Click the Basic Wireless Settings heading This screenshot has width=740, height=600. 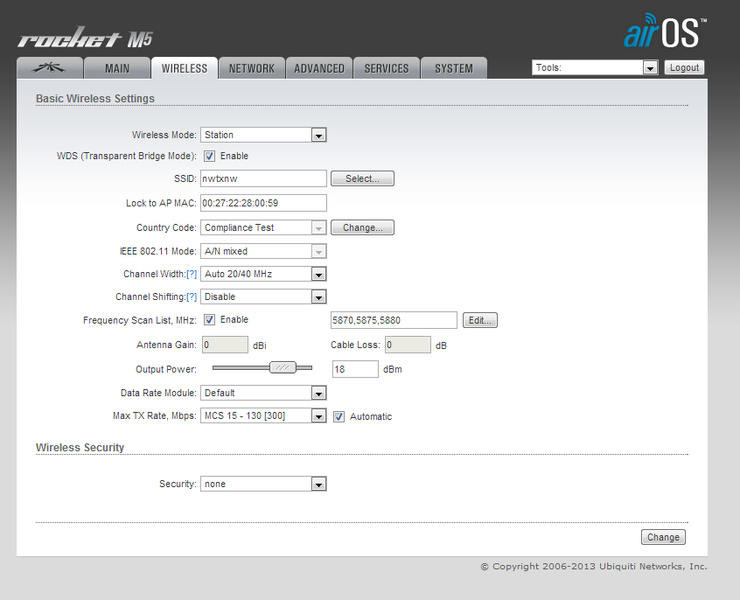(x=95, y=98)
